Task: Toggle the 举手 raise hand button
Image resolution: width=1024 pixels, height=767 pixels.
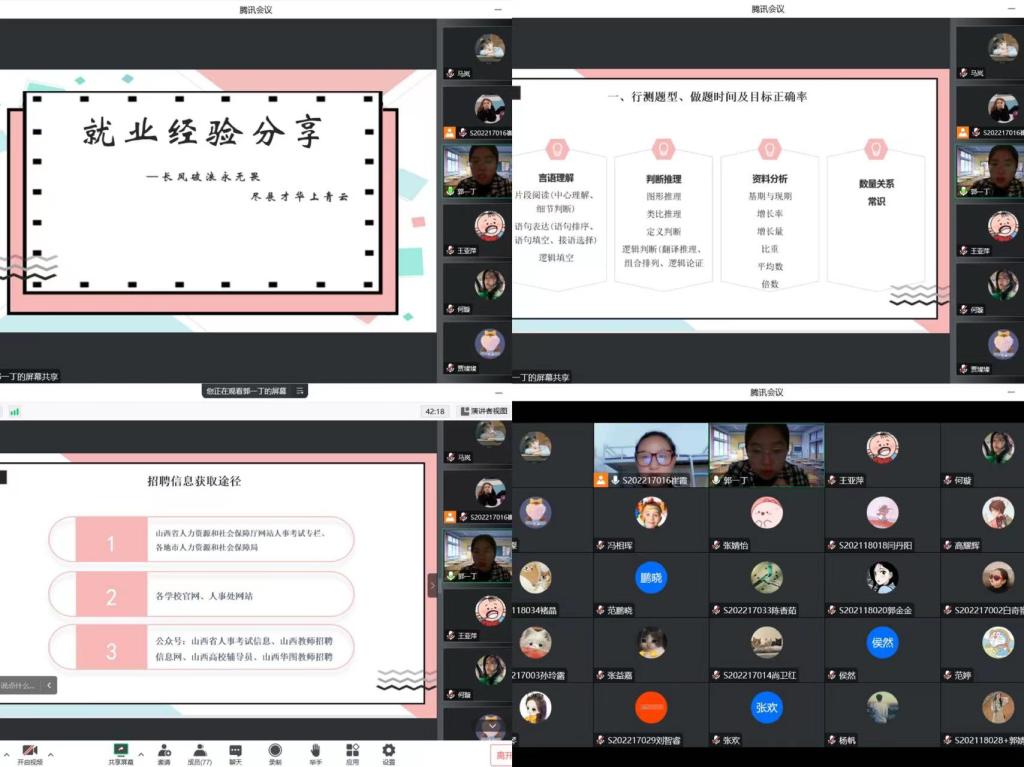Action: coord(315,753)
